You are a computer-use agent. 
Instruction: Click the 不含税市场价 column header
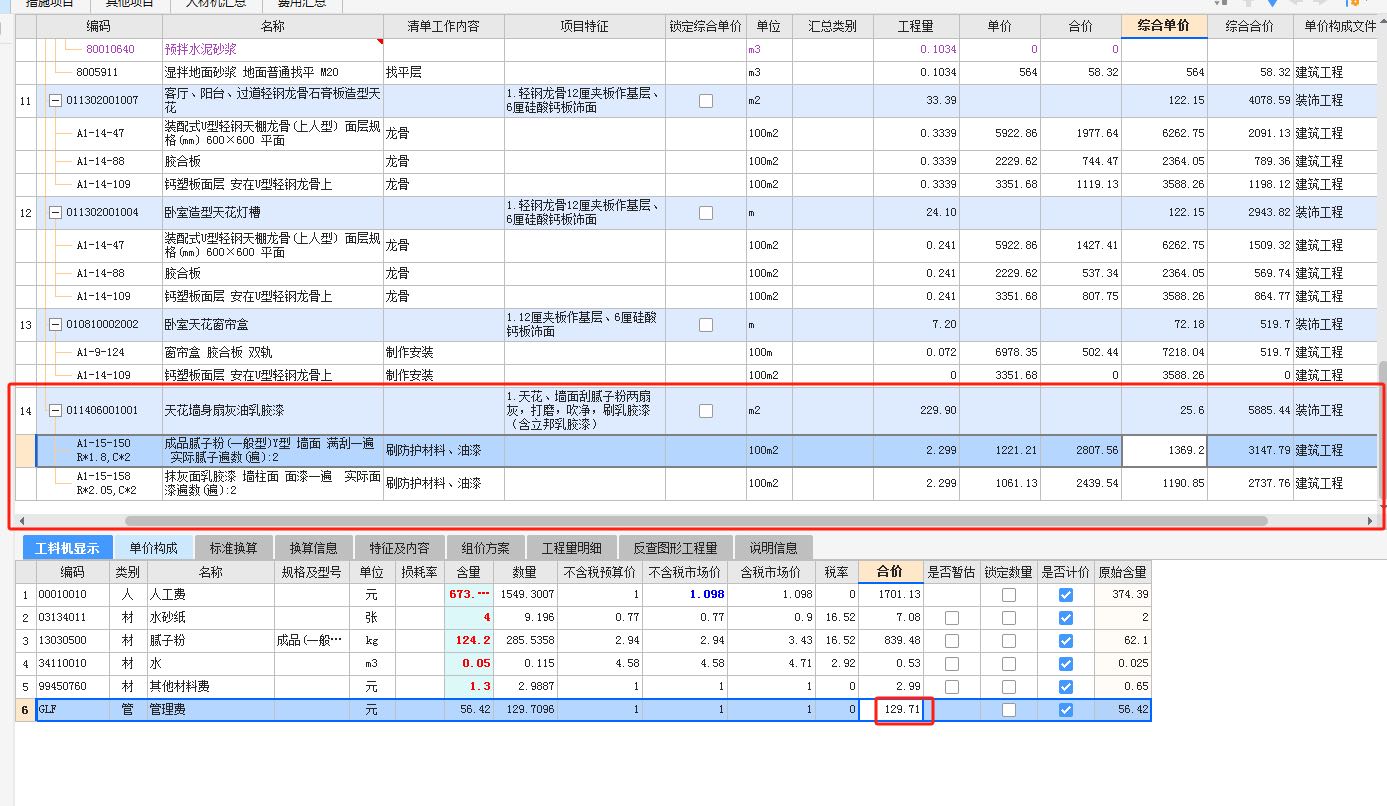click(683, 572)
